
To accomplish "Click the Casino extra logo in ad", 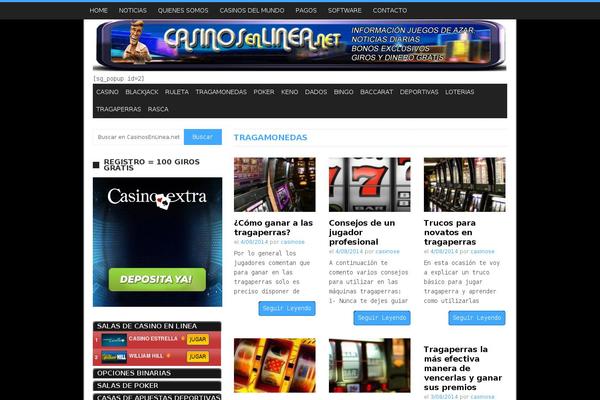I will click(157, 197).
